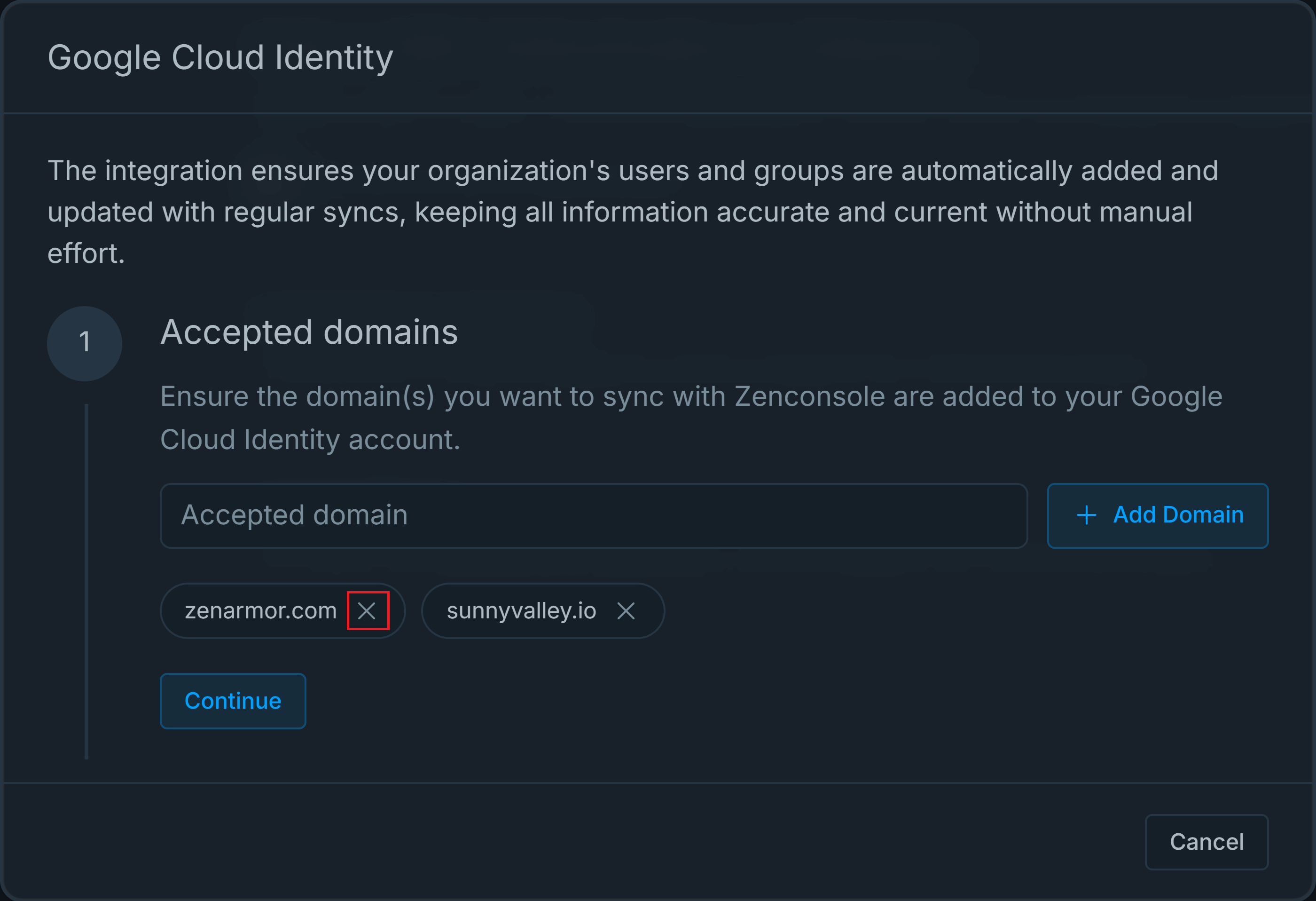Focus the Accepted domain input field
Screen dimensions: 1316x901
pos(594,516)
